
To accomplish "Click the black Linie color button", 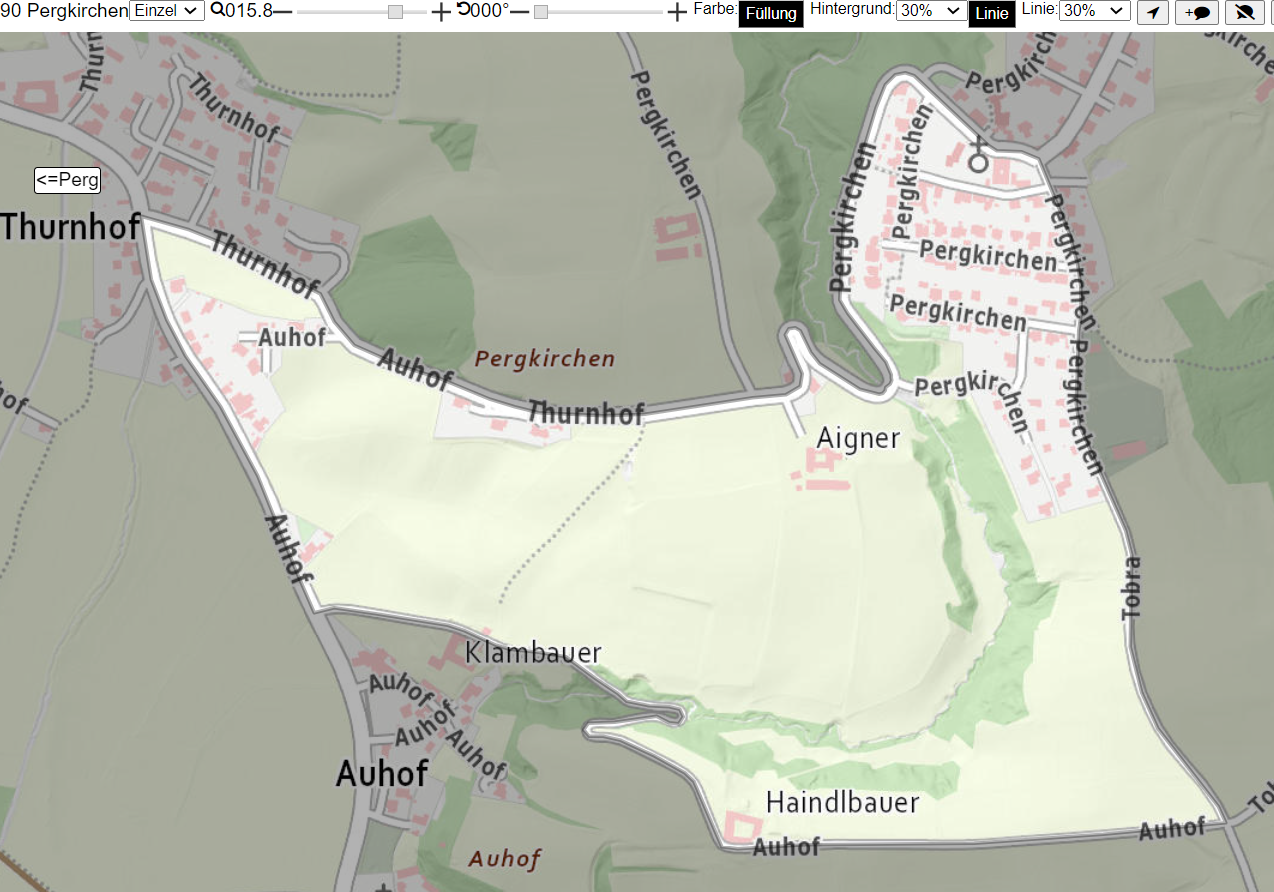I will point(992,14).
